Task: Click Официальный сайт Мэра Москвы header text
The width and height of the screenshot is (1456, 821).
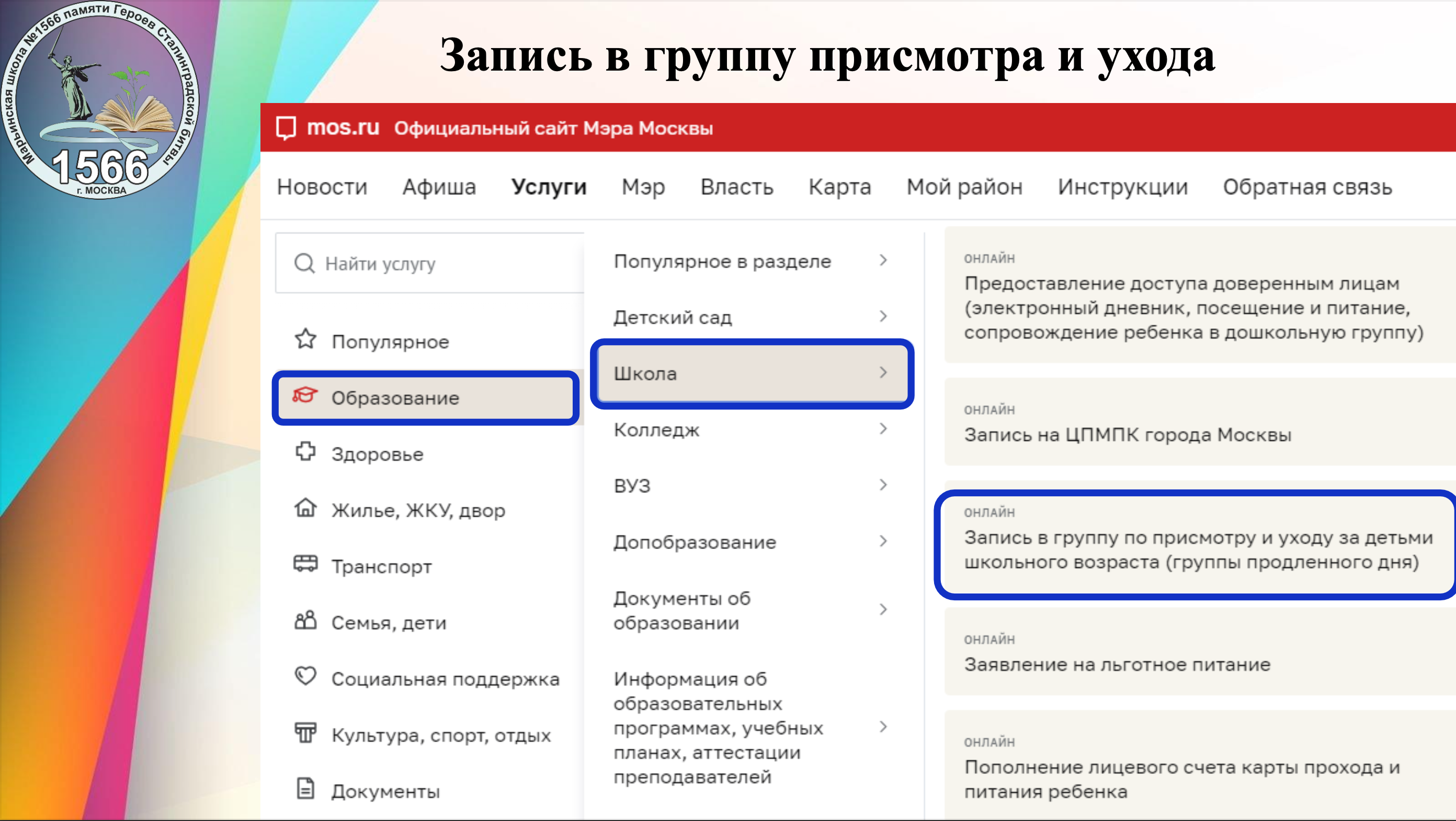Action: click(553, 128)
